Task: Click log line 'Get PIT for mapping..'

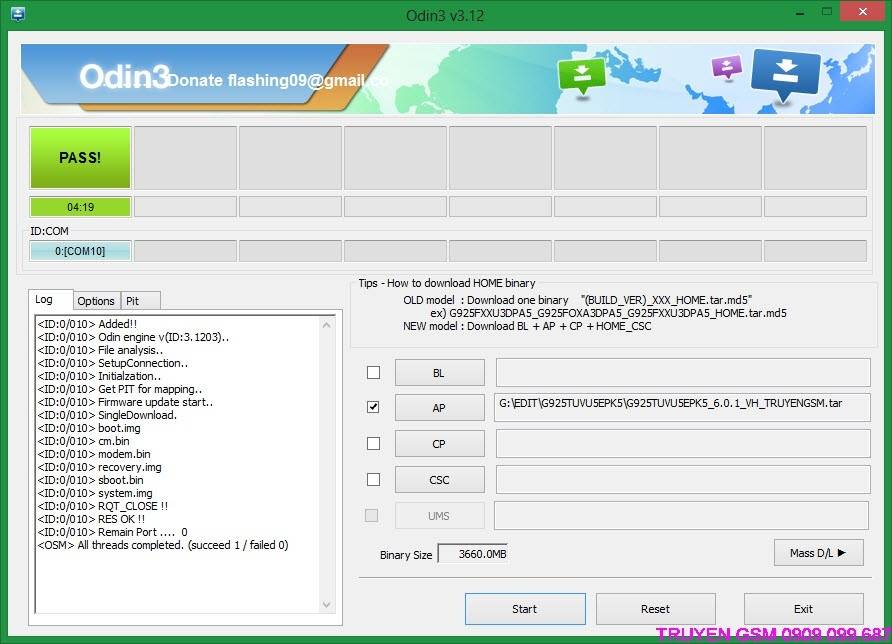Action: point(120,389)
